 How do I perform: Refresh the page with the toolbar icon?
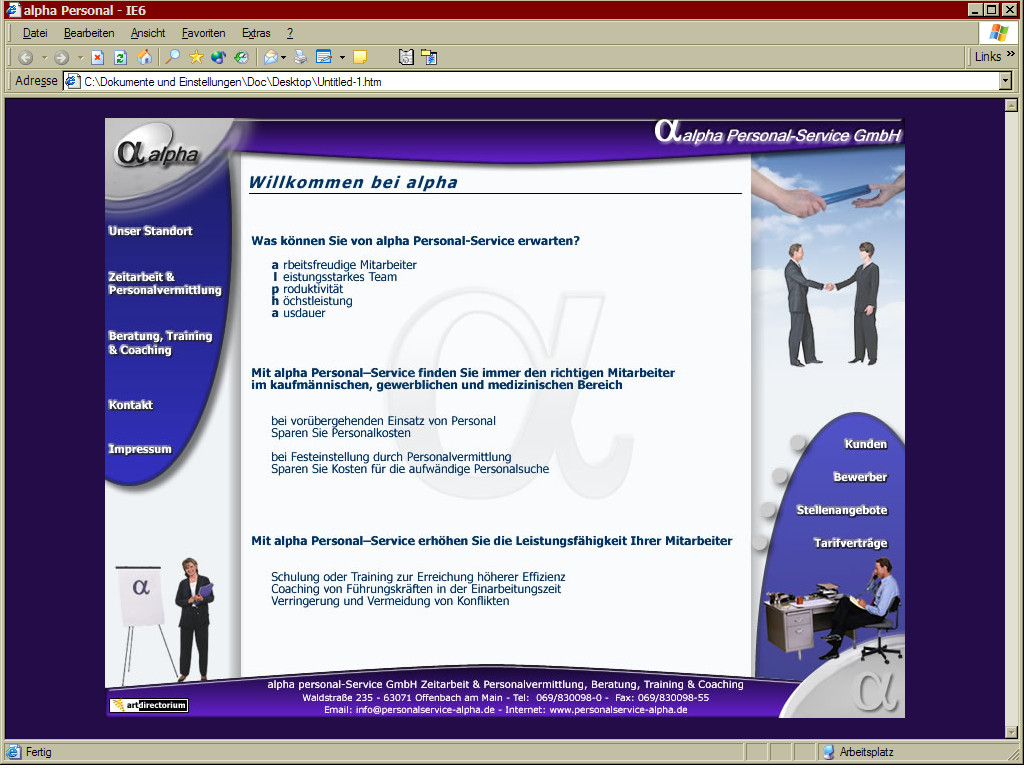121,57
